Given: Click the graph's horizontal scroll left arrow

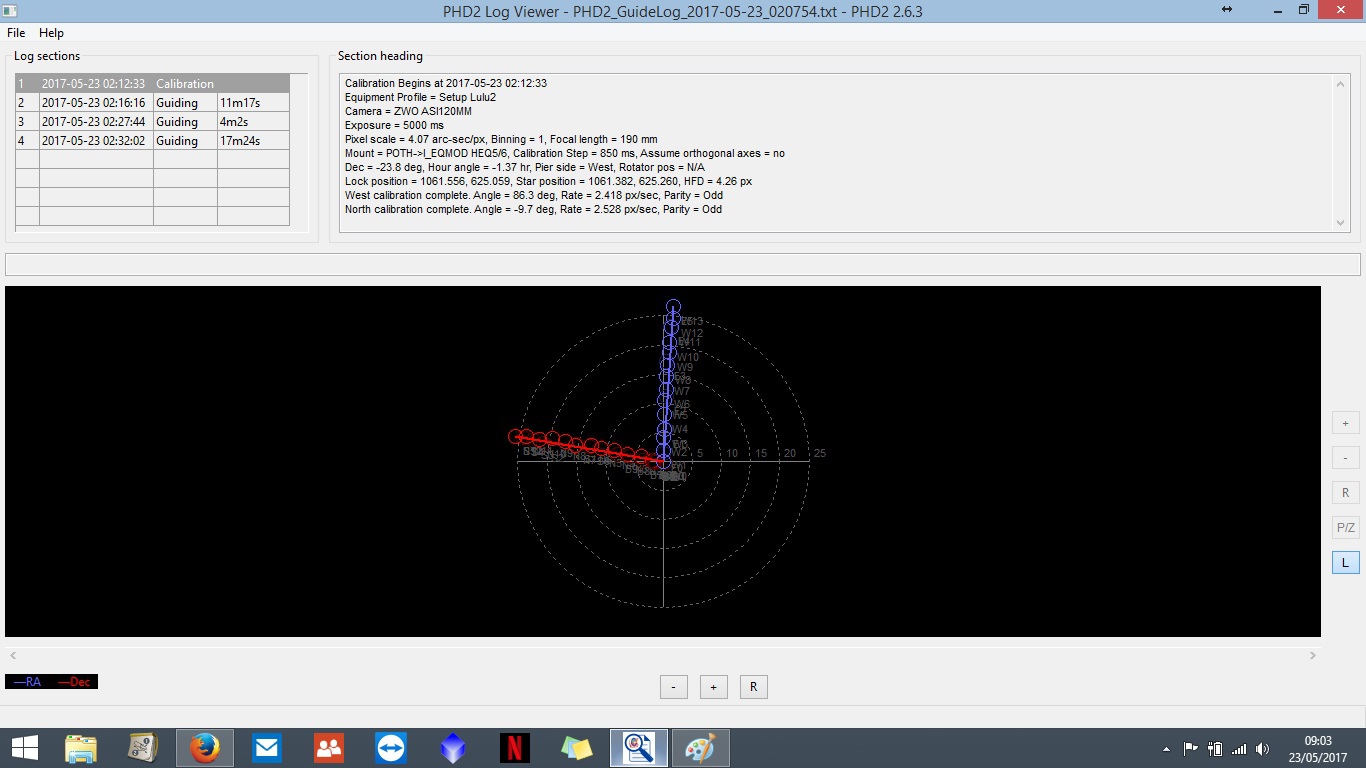Looking at the screenshot, I should pyautogui.click(x=13, y=656).
